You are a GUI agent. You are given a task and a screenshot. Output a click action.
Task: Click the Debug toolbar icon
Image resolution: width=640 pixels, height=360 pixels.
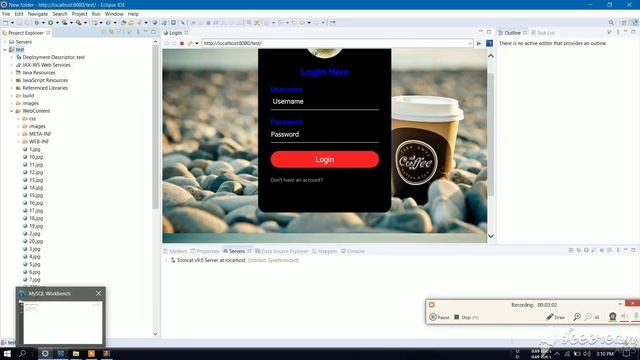pyautogui.click(x=37, y=23)
